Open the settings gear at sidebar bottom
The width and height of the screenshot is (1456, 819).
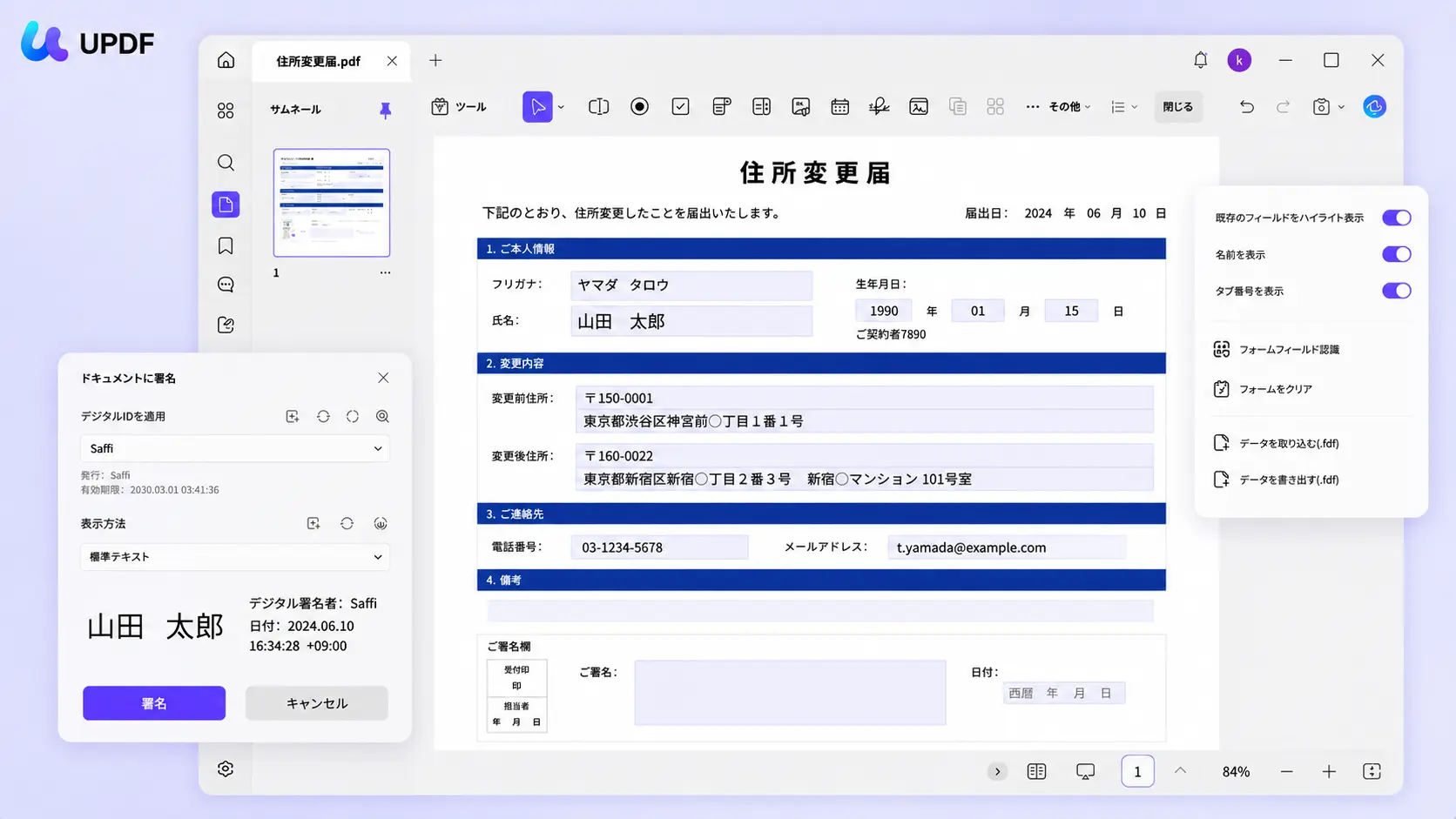click(226, 769)
